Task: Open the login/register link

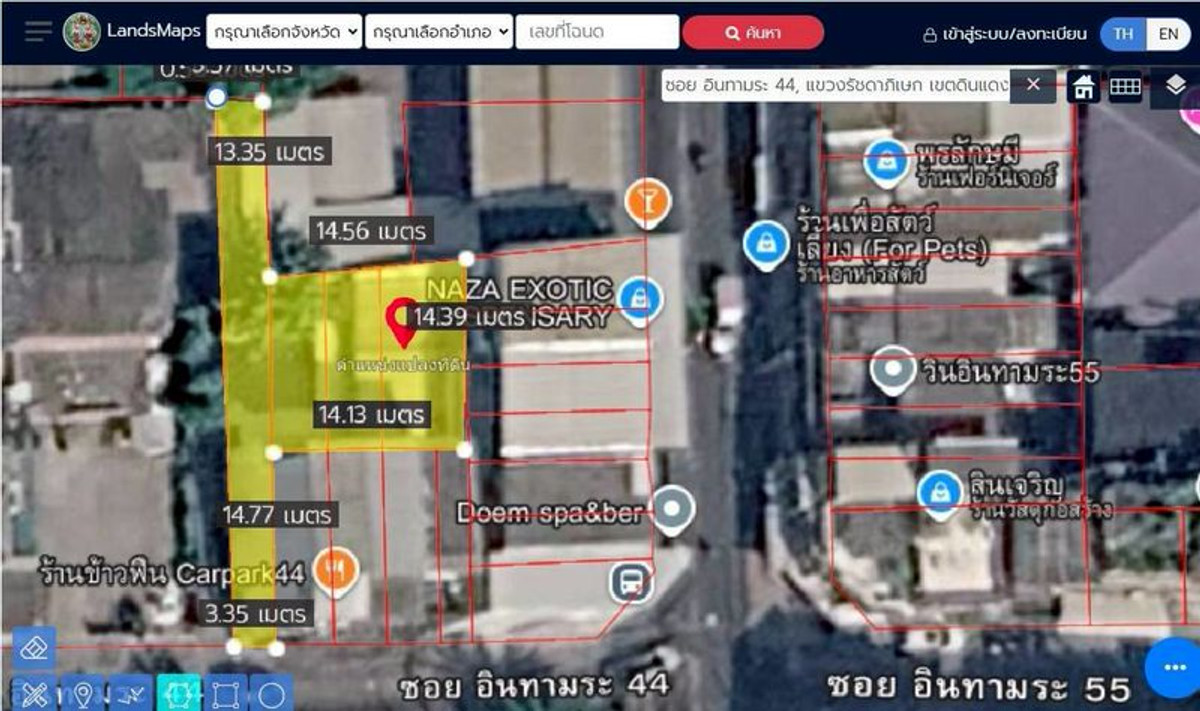Action: point(1004,34)
